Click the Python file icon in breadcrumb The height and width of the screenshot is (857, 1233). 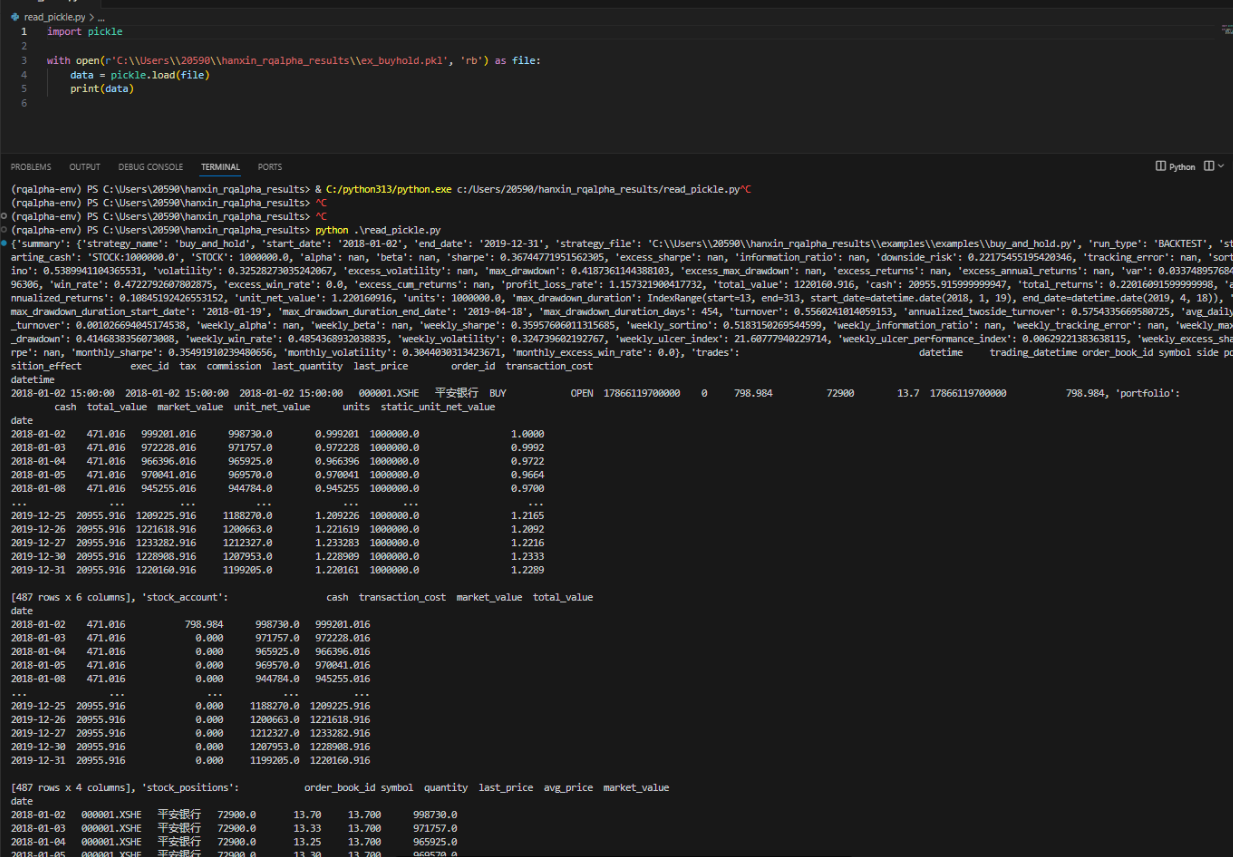pos(15,18)
